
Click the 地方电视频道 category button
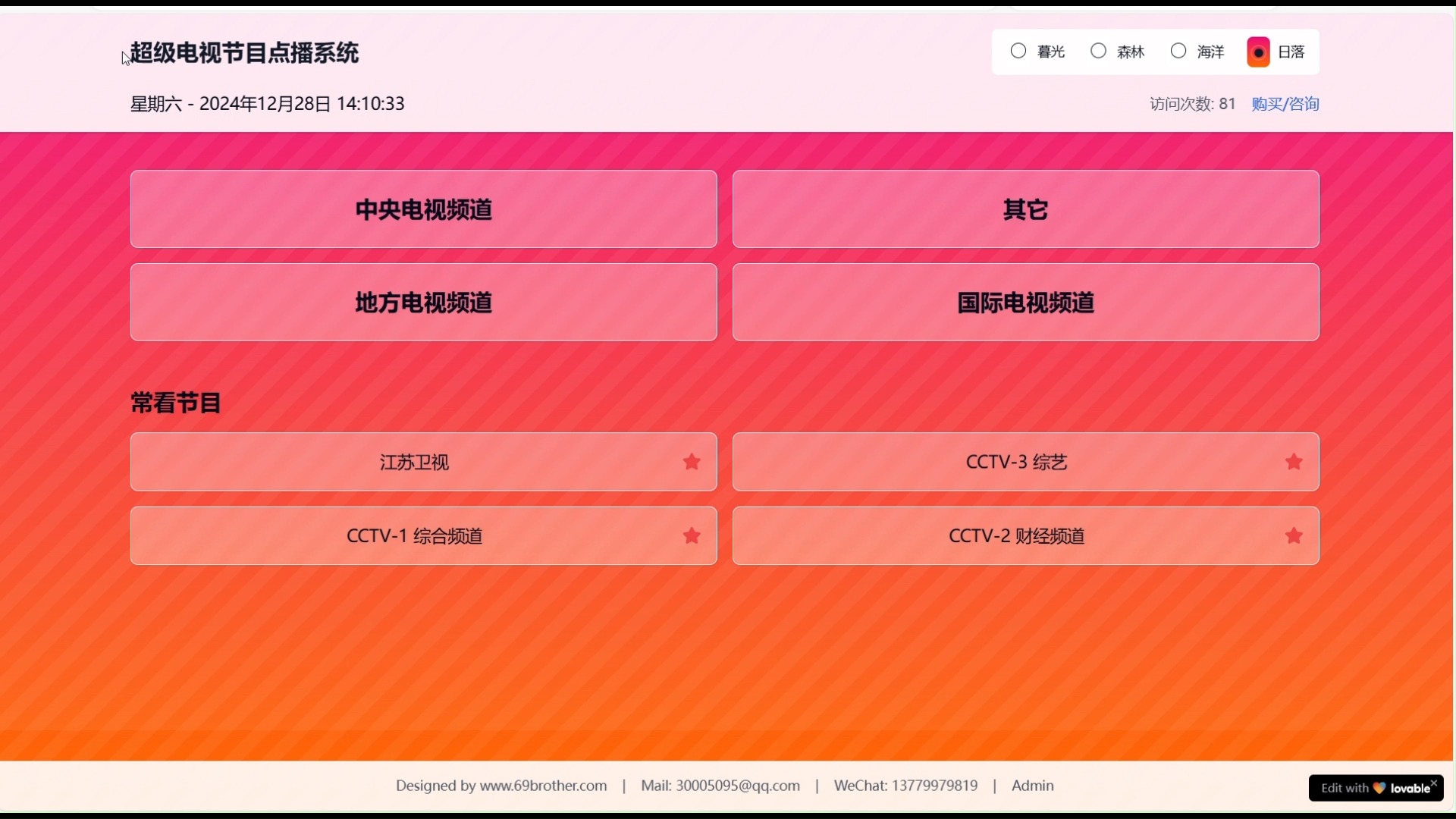pos(423,302)
